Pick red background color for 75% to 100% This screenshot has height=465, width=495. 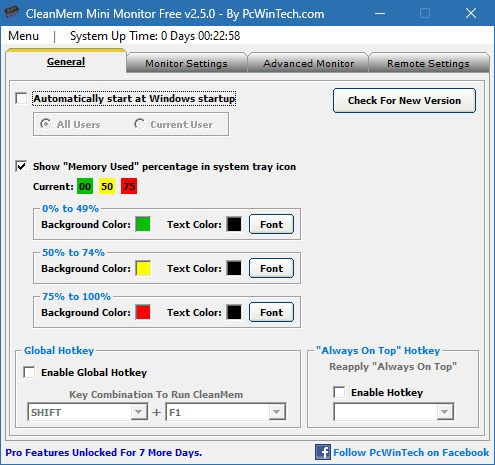point(143,312)
